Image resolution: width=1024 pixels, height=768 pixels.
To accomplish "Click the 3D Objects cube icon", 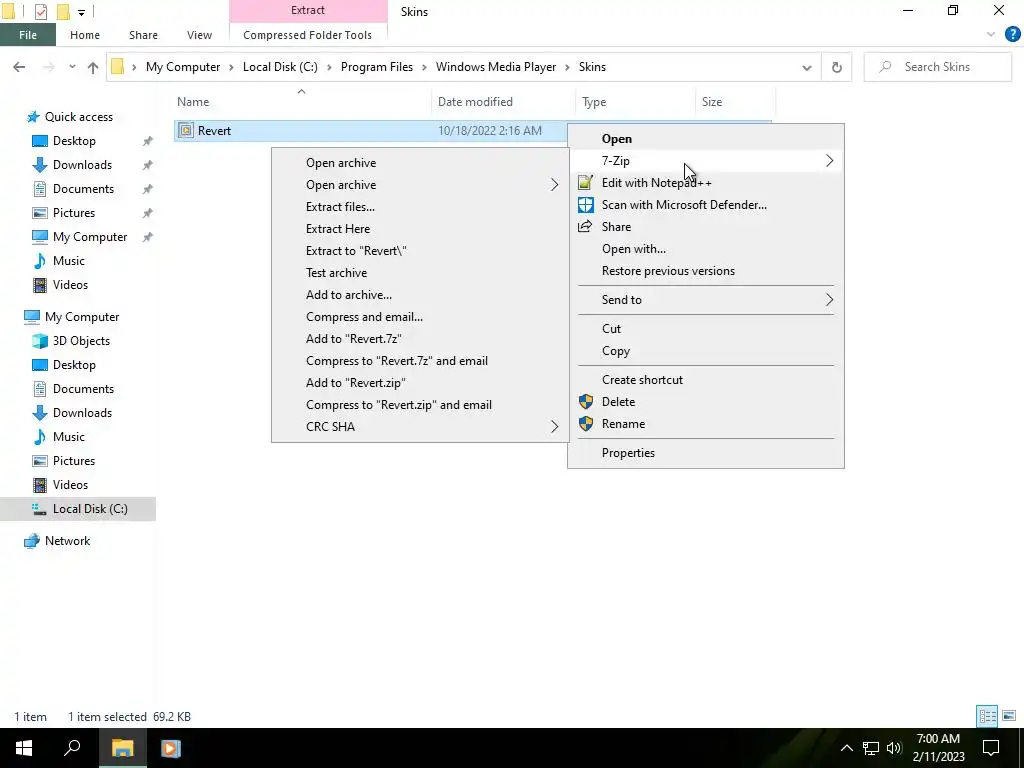I will (40, 341).
